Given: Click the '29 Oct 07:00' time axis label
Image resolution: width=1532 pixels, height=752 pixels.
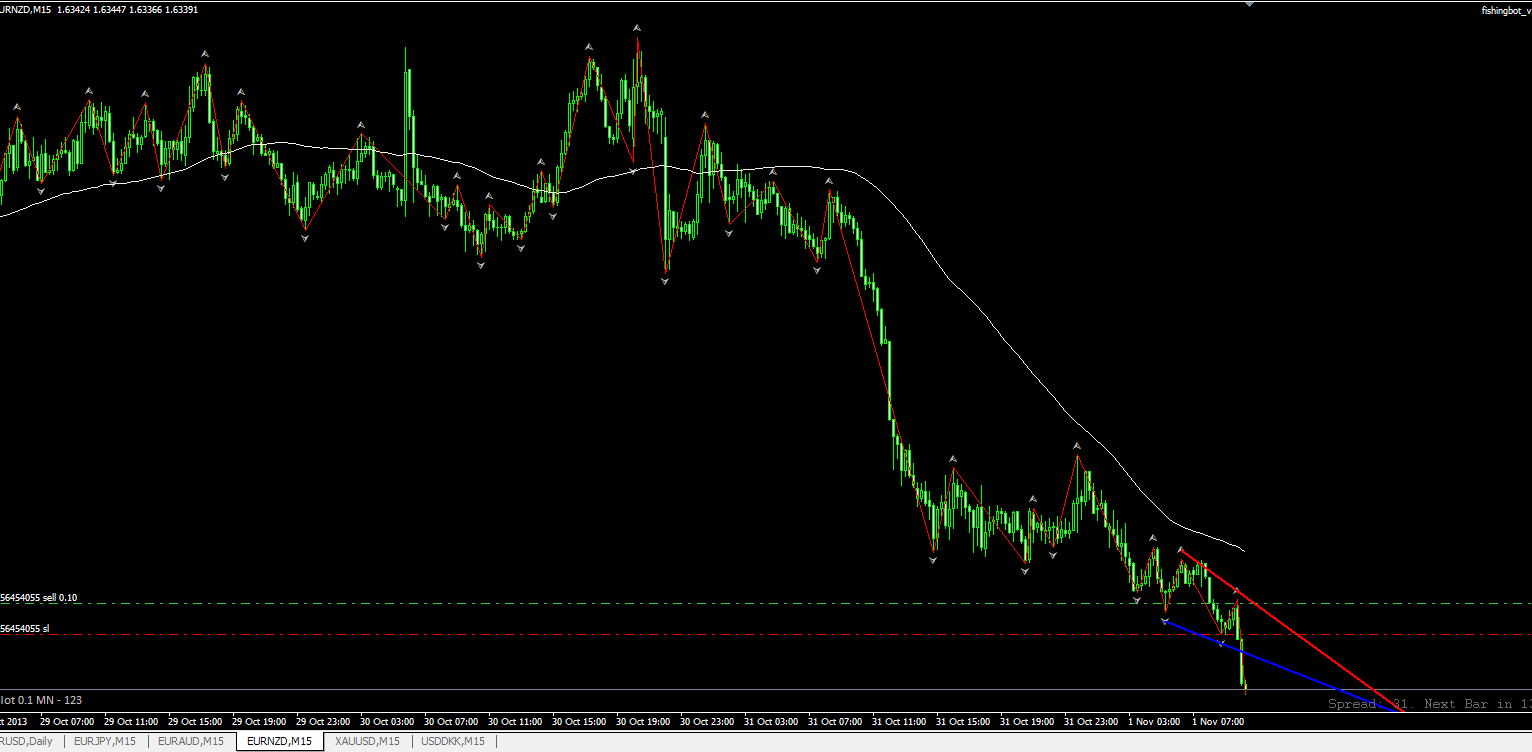Looking at the screenshot, I should click(67, 720).
